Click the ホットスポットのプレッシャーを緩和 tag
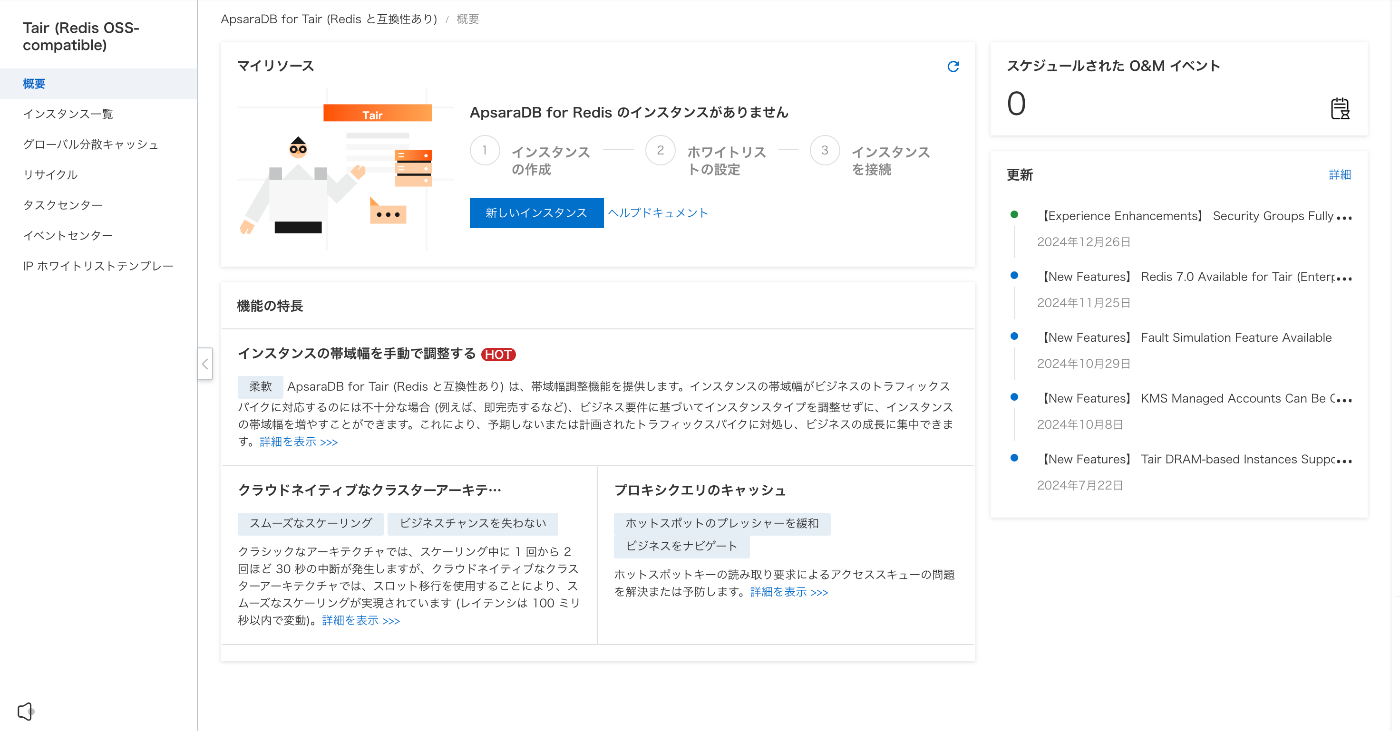 tap(722, 524)
